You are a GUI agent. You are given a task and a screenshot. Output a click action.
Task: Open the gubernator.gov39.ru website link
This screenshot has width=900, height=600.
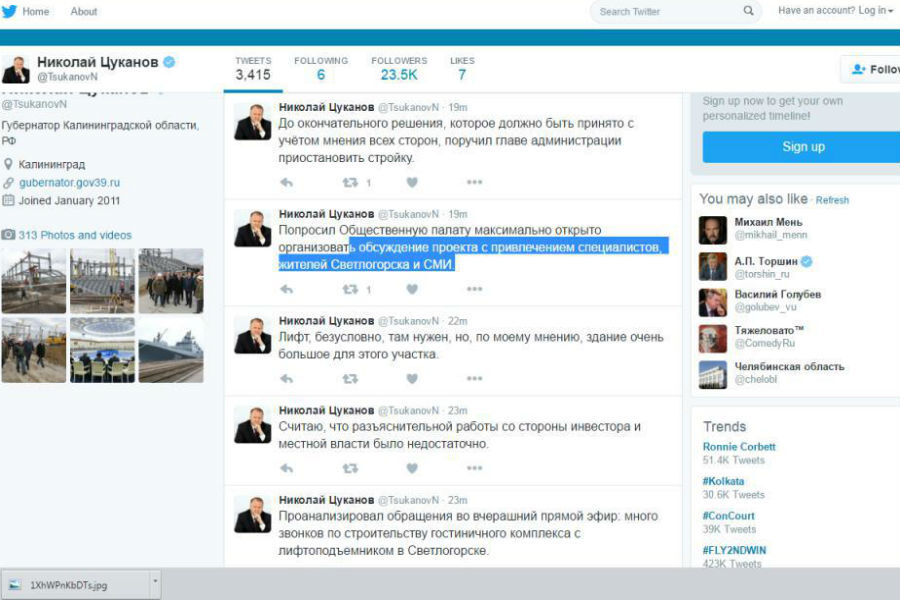pos(69,183)
